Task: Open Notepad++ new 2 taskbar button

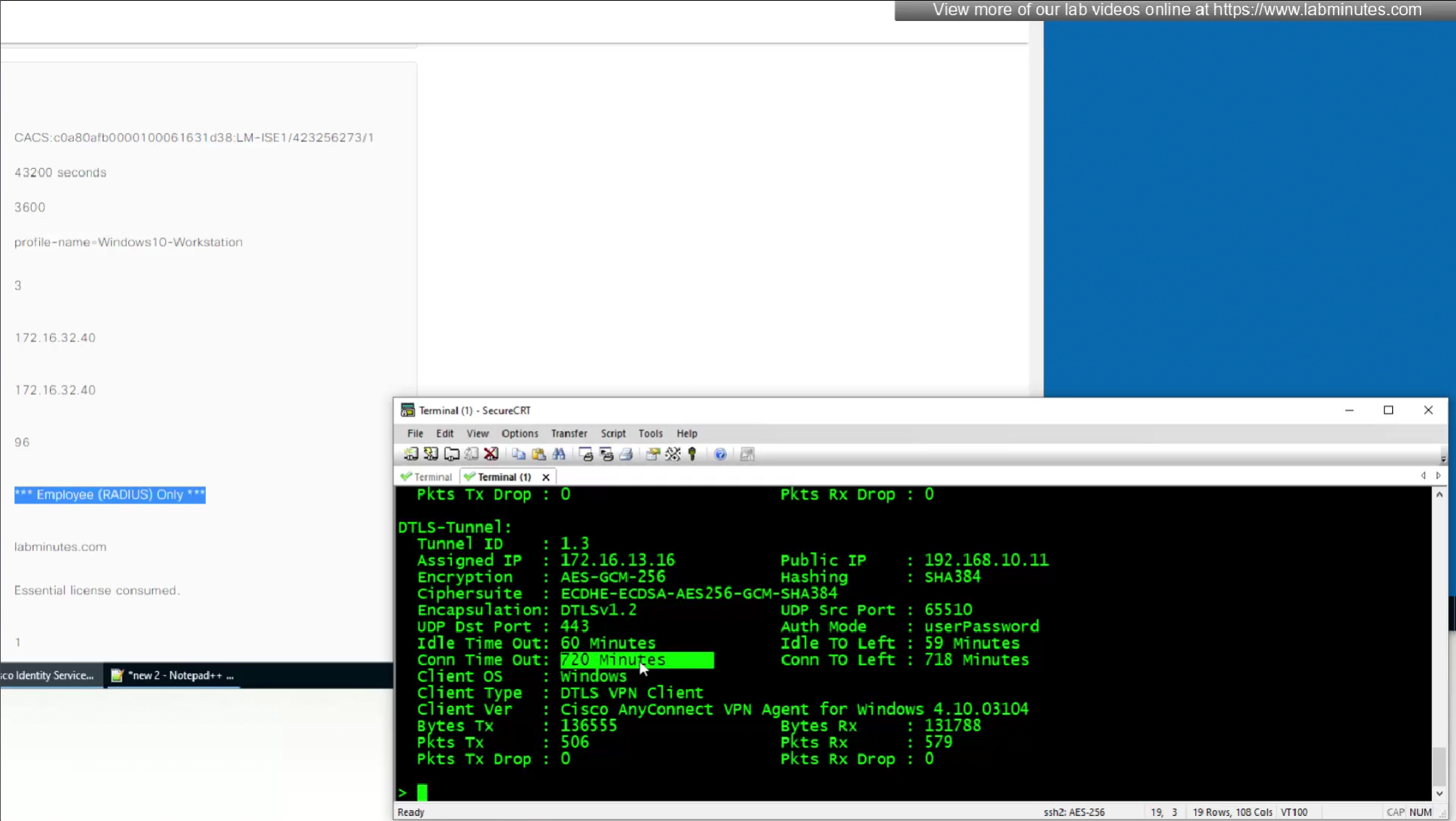Action: pos(174,675)
